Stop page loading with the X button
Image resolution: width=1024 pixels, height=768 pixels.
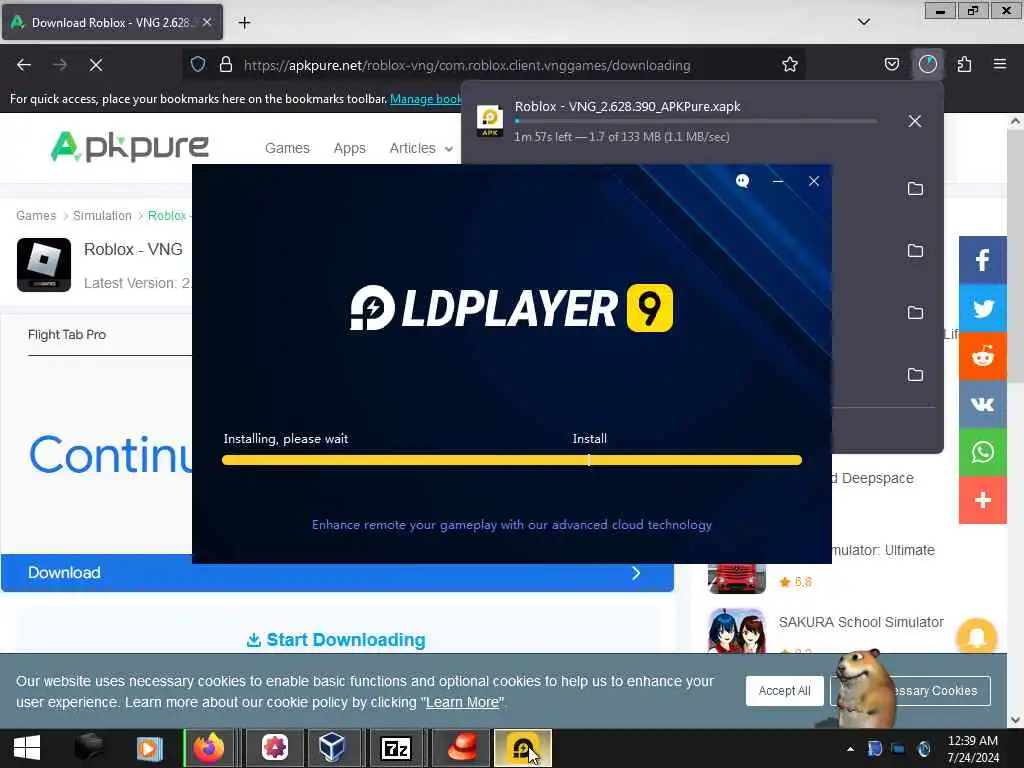[x=96, y=65]
